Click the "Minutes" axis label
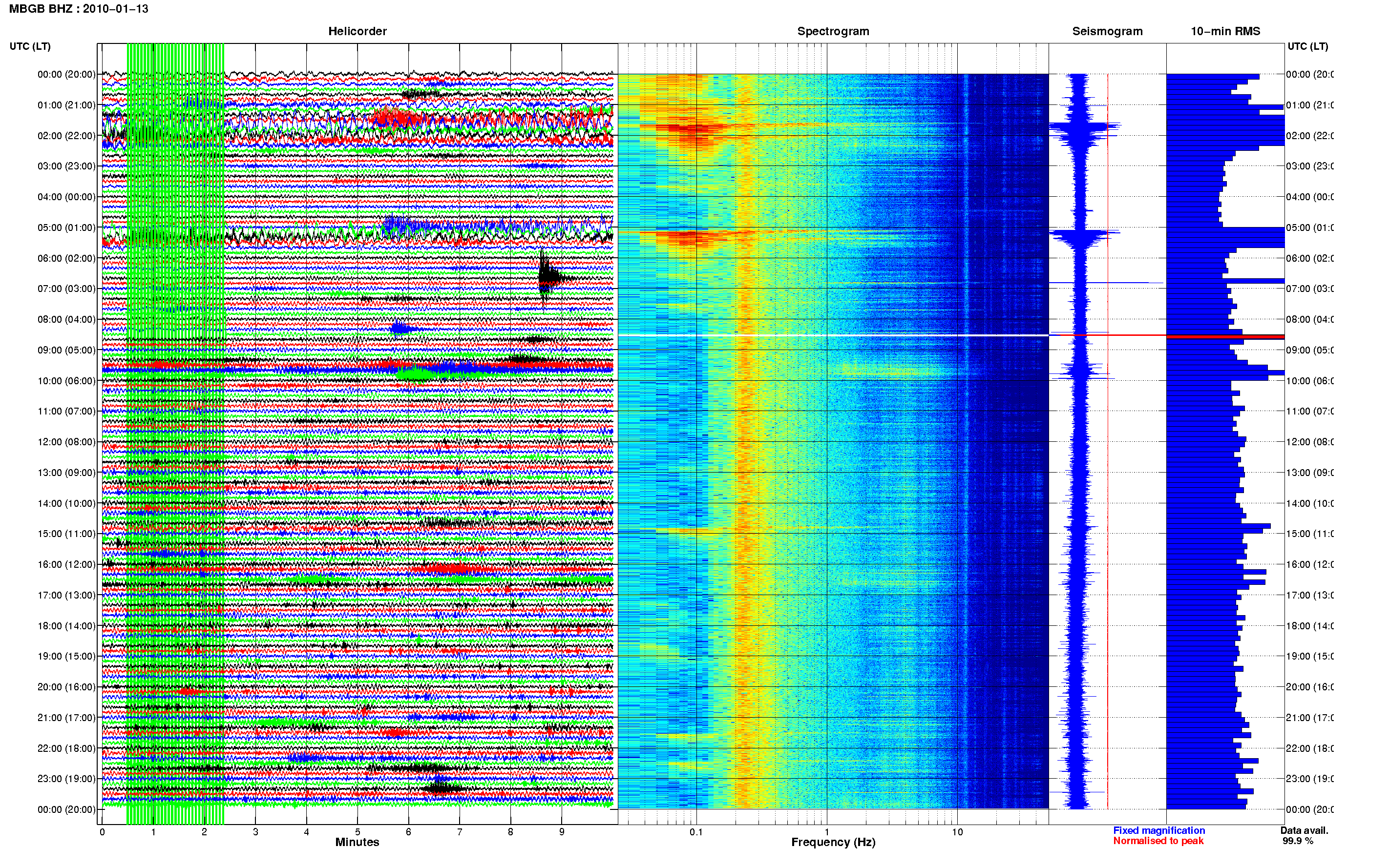1389x868 pixels. [x=357, y=842]
